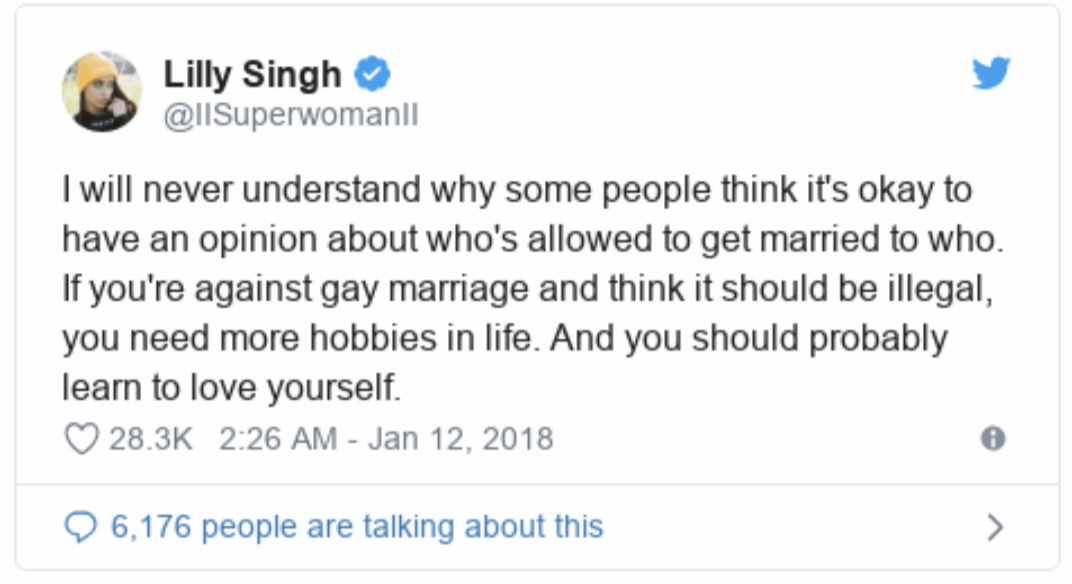The image size is (1072, 584).
Task: Click the 28.3K like count
Action: [x=151, y=438]
